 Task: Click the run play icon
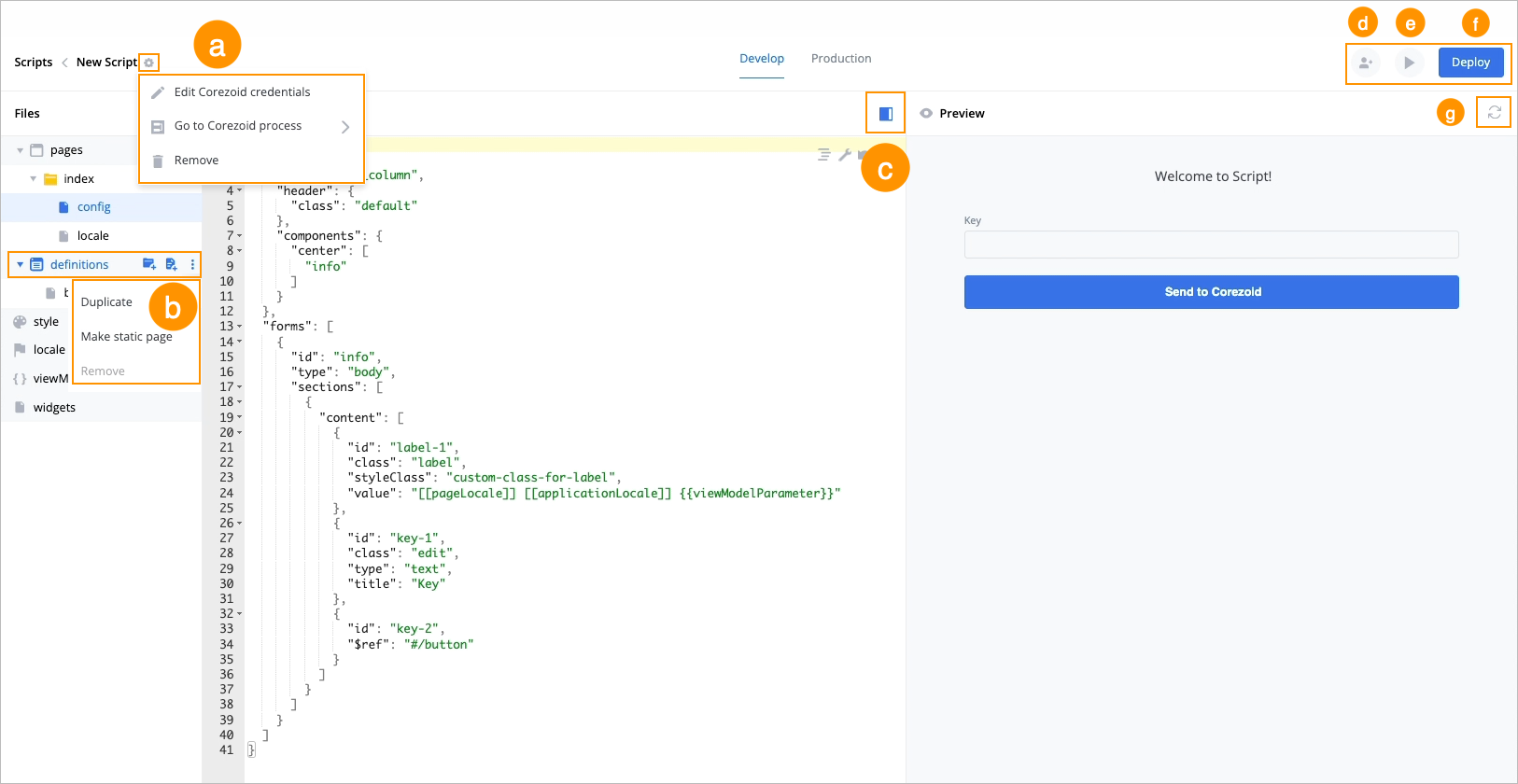[x=1410, y=63]
